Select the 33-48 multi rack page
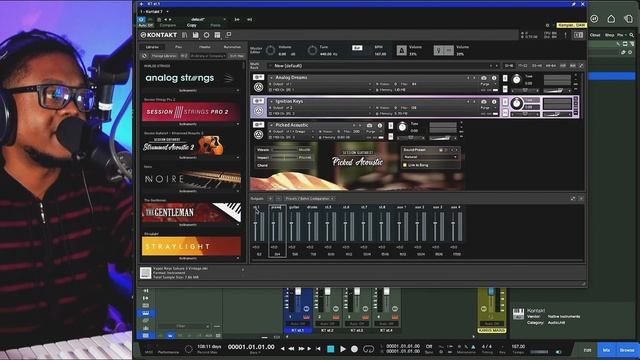The height and width of the screenshot is (360, 640). pyautogui.click(x=536, y=66)
